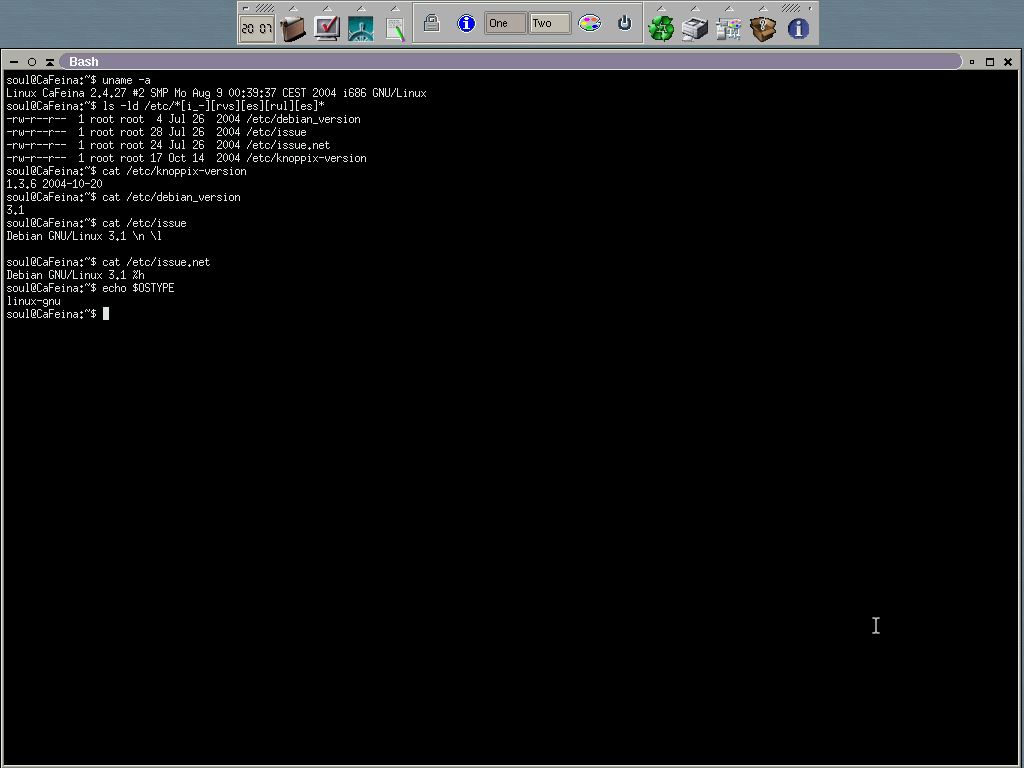Open the notepad with pencil icon
Screen dimensions: 1024x768
click(x=394, y=28)
